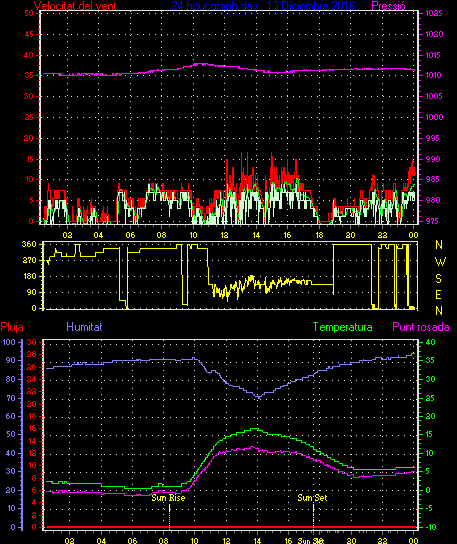Click hour 10 under the temperature chart
Screen dimensions: 457x544
[x=194, y=541]
